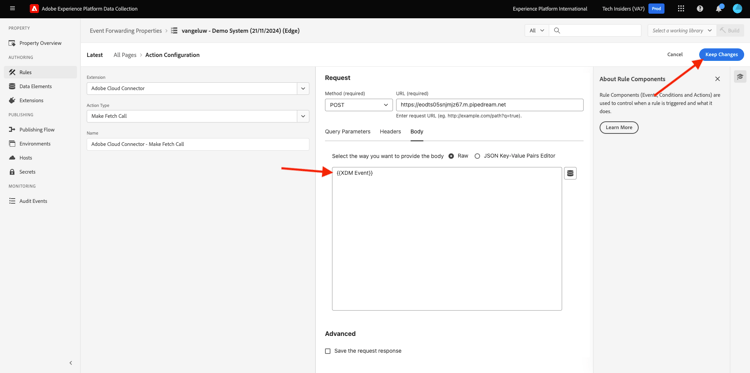The image size is (750, 373).
Task: Close the About Rule Components panel
Action: (717, 79)
